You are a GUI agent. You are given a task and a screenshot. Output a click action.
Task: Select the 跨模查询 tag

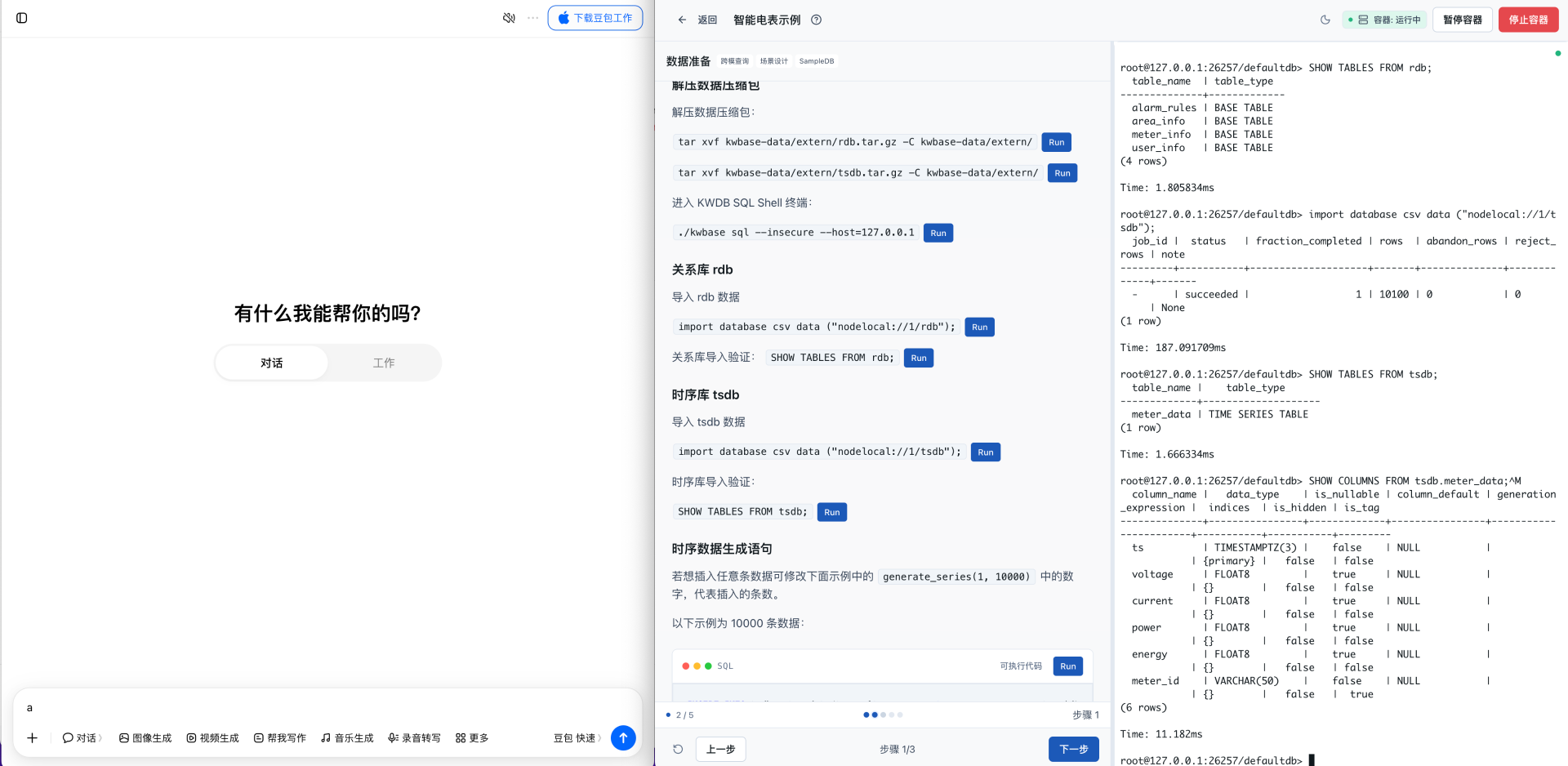[x=734, y=61]
